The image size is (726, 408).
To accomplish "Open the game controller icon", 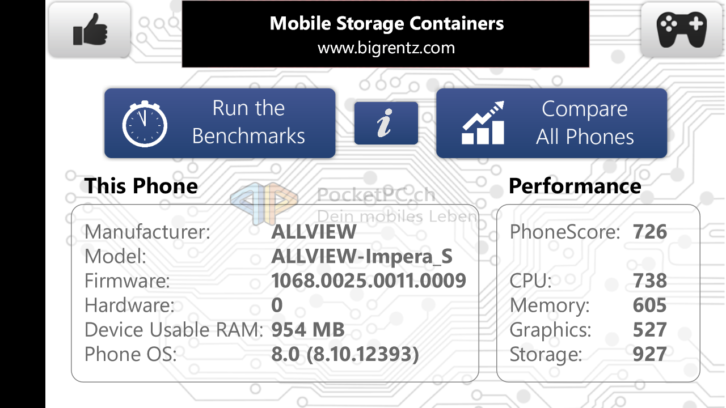I will [682, 30].
